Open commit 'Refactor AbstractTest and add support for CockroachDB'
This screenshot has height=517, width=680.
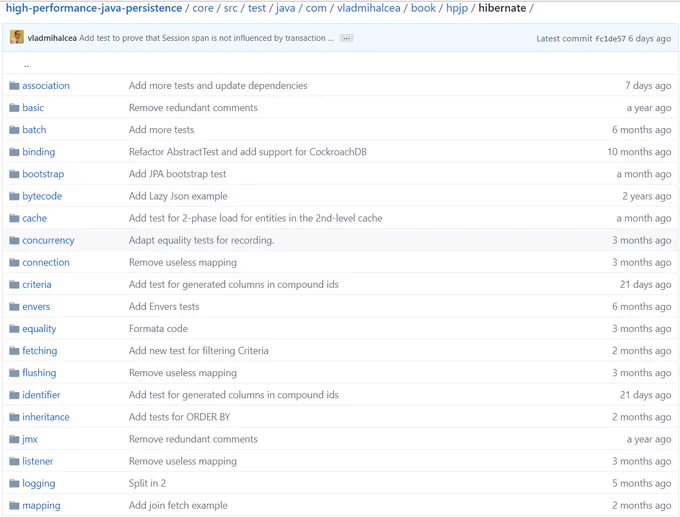point(248,152)
